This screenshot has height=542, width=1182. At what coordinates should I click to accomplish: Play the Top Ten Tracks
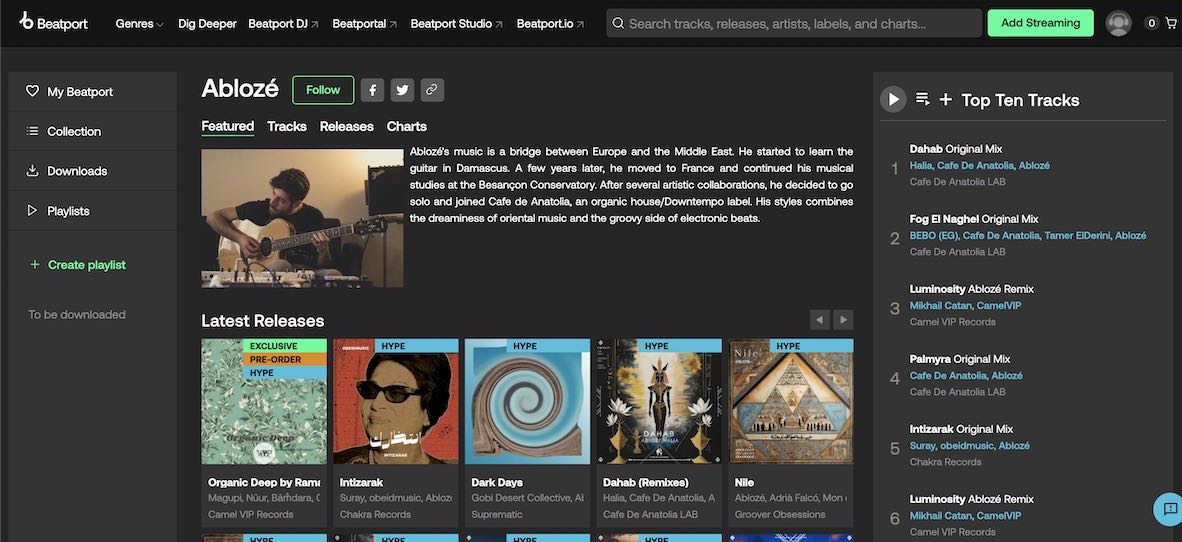point(893,100)
